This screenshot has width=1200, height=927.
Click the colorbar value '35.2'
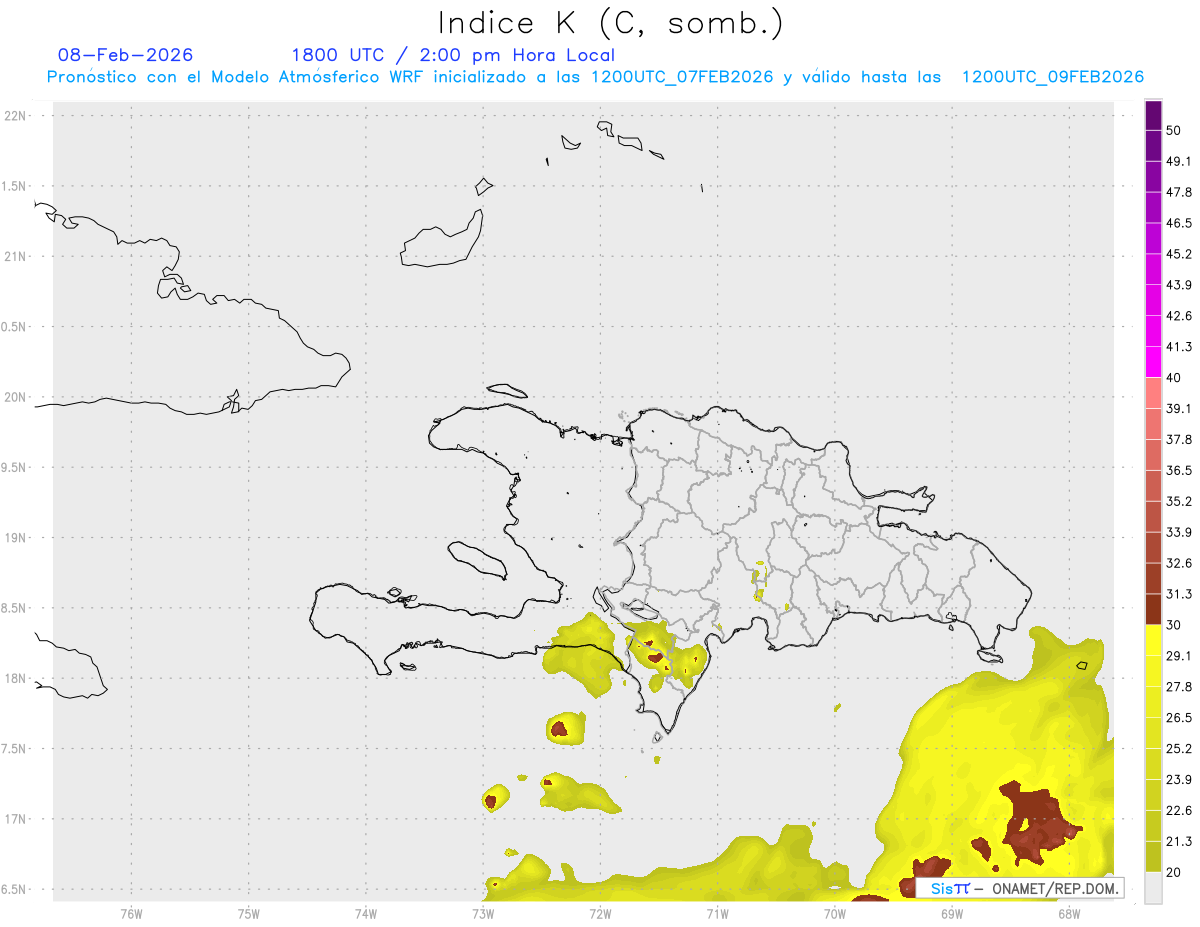(x=1179, y=501)
